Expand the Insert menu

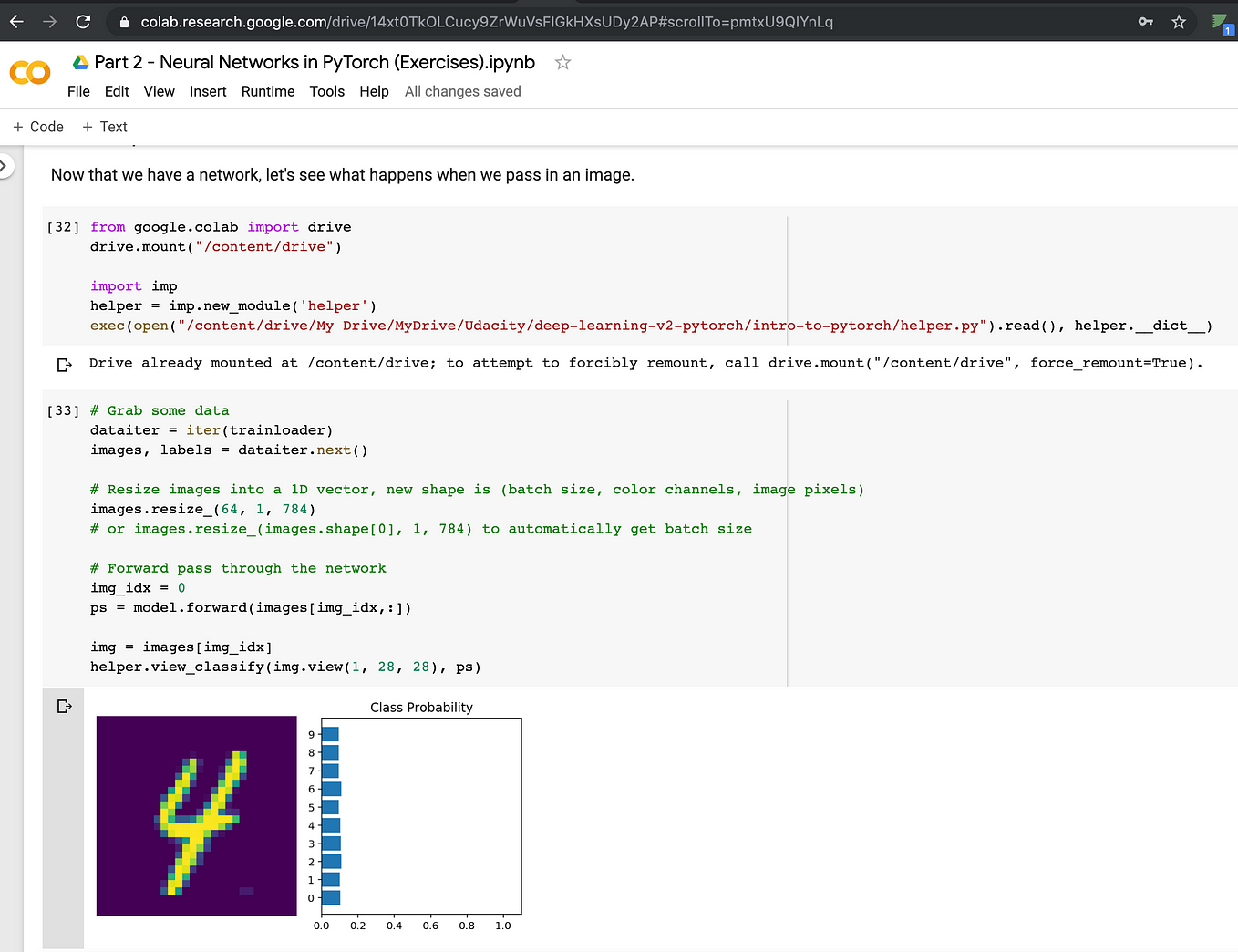208,91
